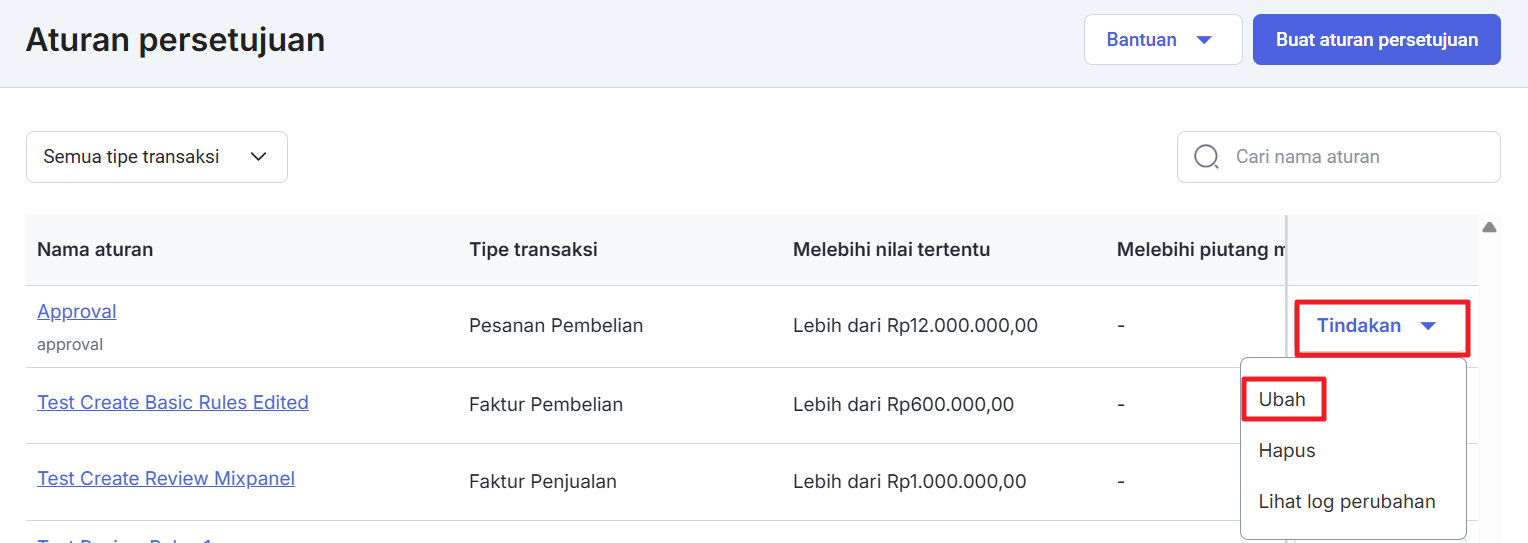This screenshot has width=1528, height=543.
Task: Click the Nama aturan column header
Action: point(95,249)
